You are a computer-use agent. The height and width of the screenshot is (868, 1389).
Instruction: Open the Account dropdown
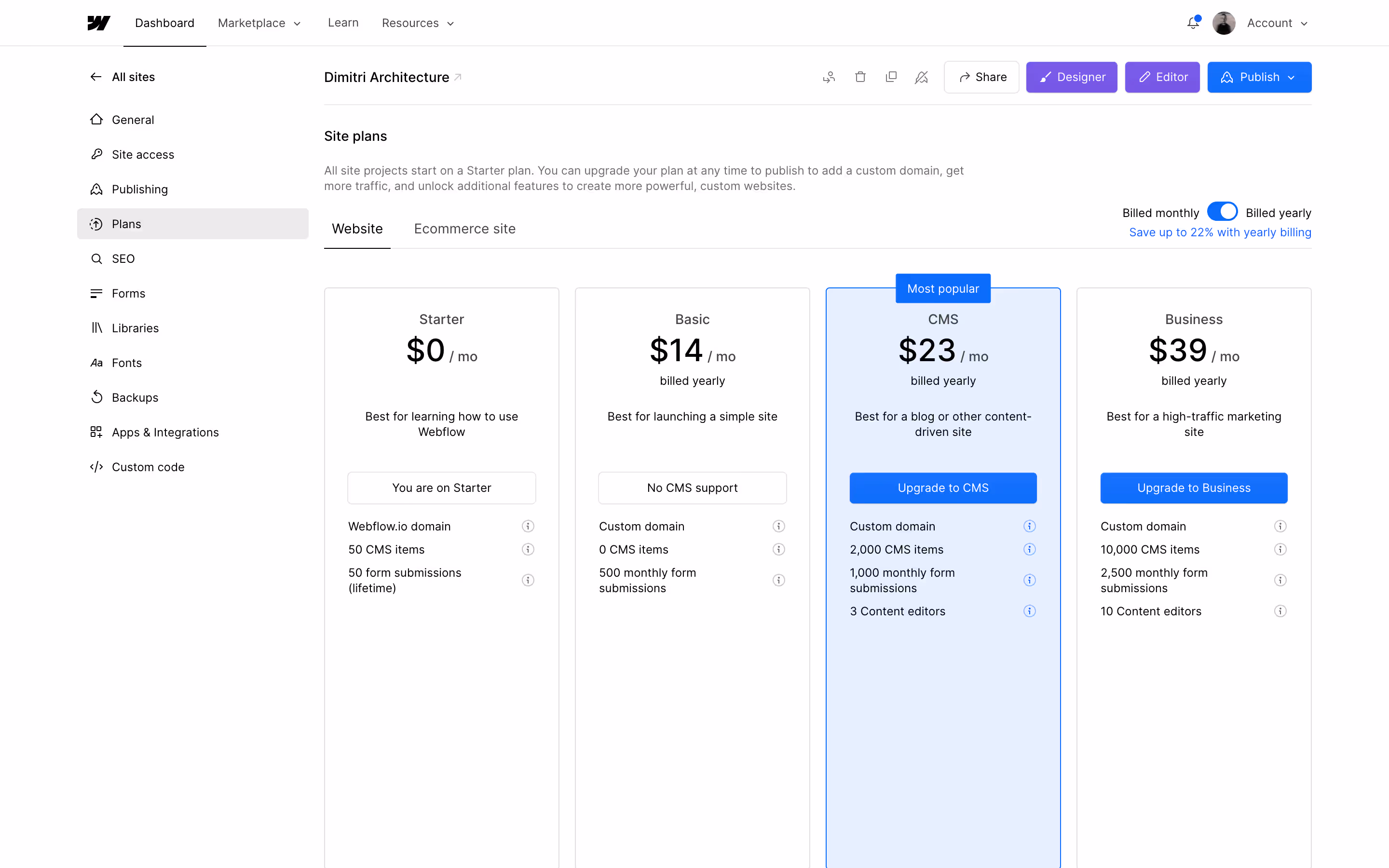pos(1278,23)
